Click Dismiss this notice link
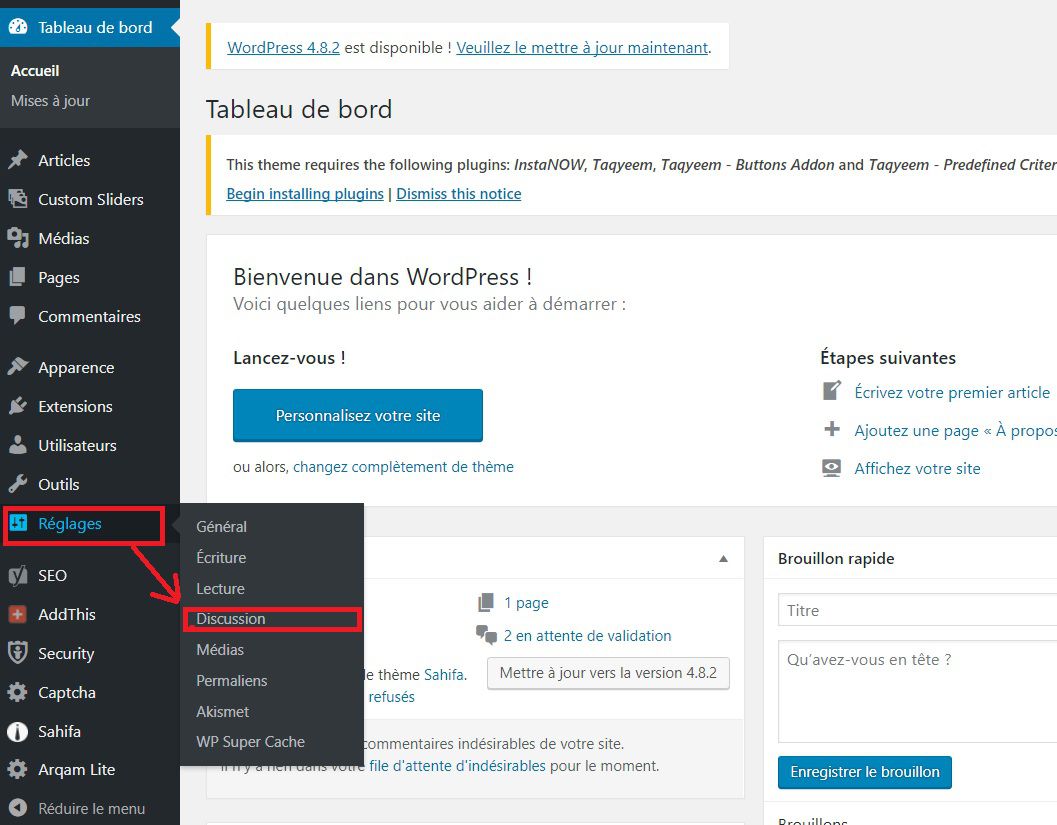 tap(458, 193)
